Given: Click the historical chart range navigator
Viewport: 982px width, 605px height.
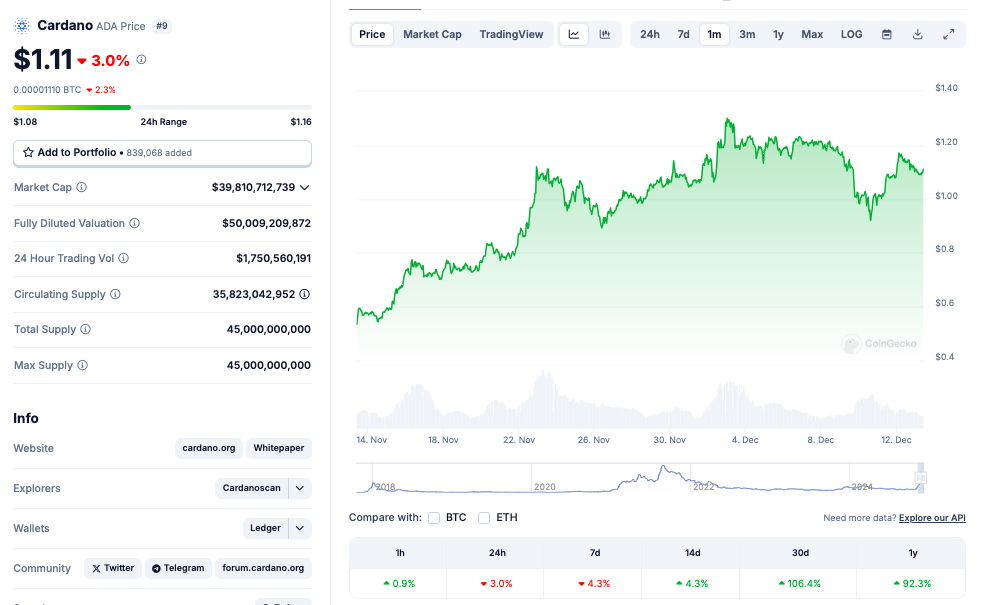Looking at the screenshot, I should [x=641, y=478].
